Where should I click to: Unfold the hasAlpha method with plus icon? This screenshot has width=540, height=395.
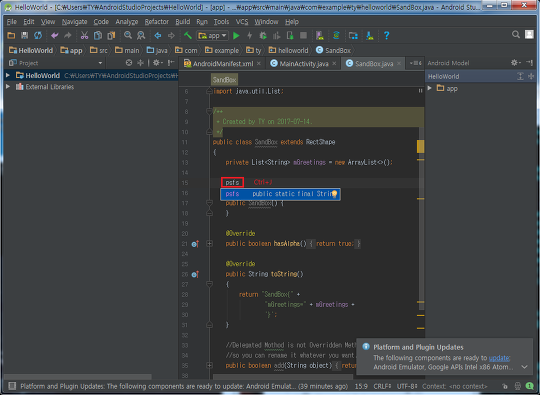point(209,243)
